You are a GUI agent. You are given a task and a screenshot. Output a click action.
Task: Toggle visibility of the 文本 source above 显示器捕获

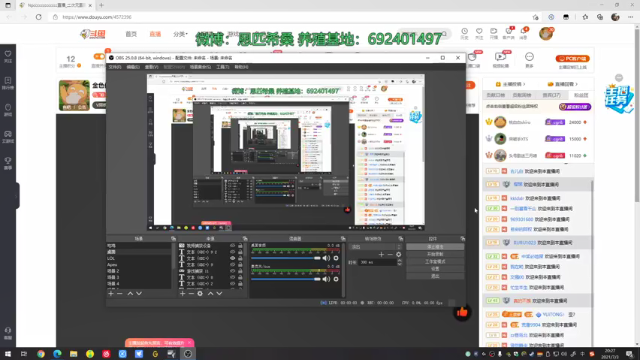tap(233, 264)
